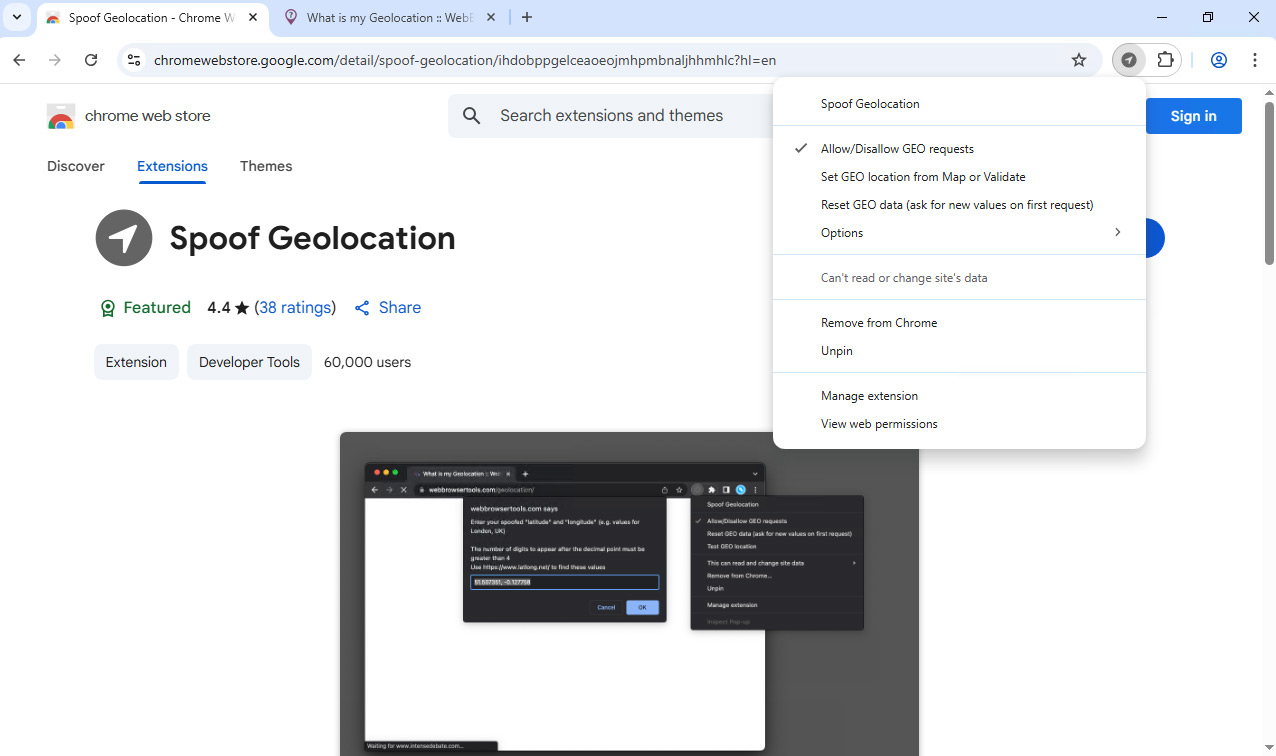Go back to previous page
1276x756 pixels.
point(19,60)
